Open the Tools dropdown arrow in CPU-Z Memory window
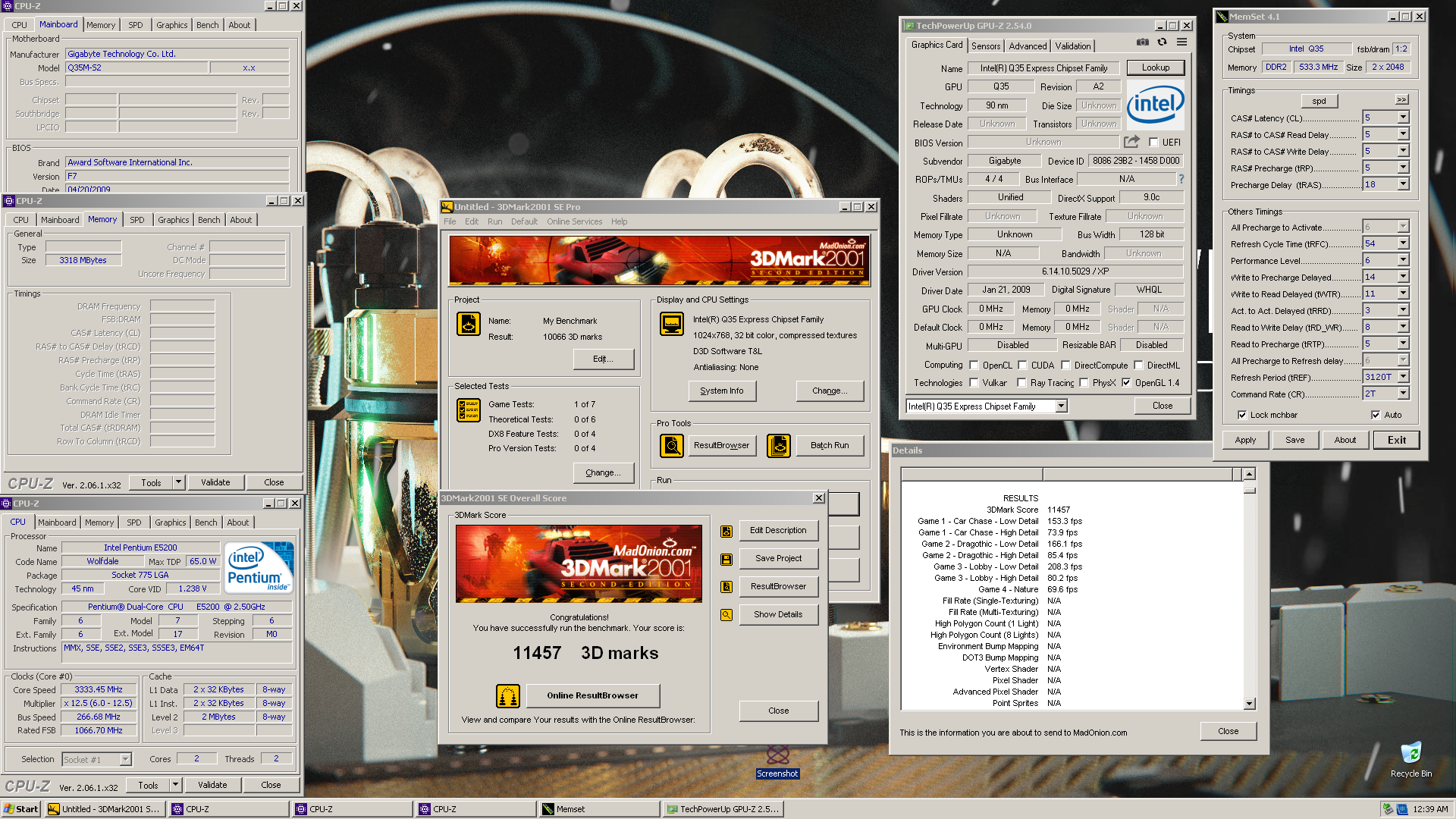Screen dimensions: 1456x819 coord(178,482)
